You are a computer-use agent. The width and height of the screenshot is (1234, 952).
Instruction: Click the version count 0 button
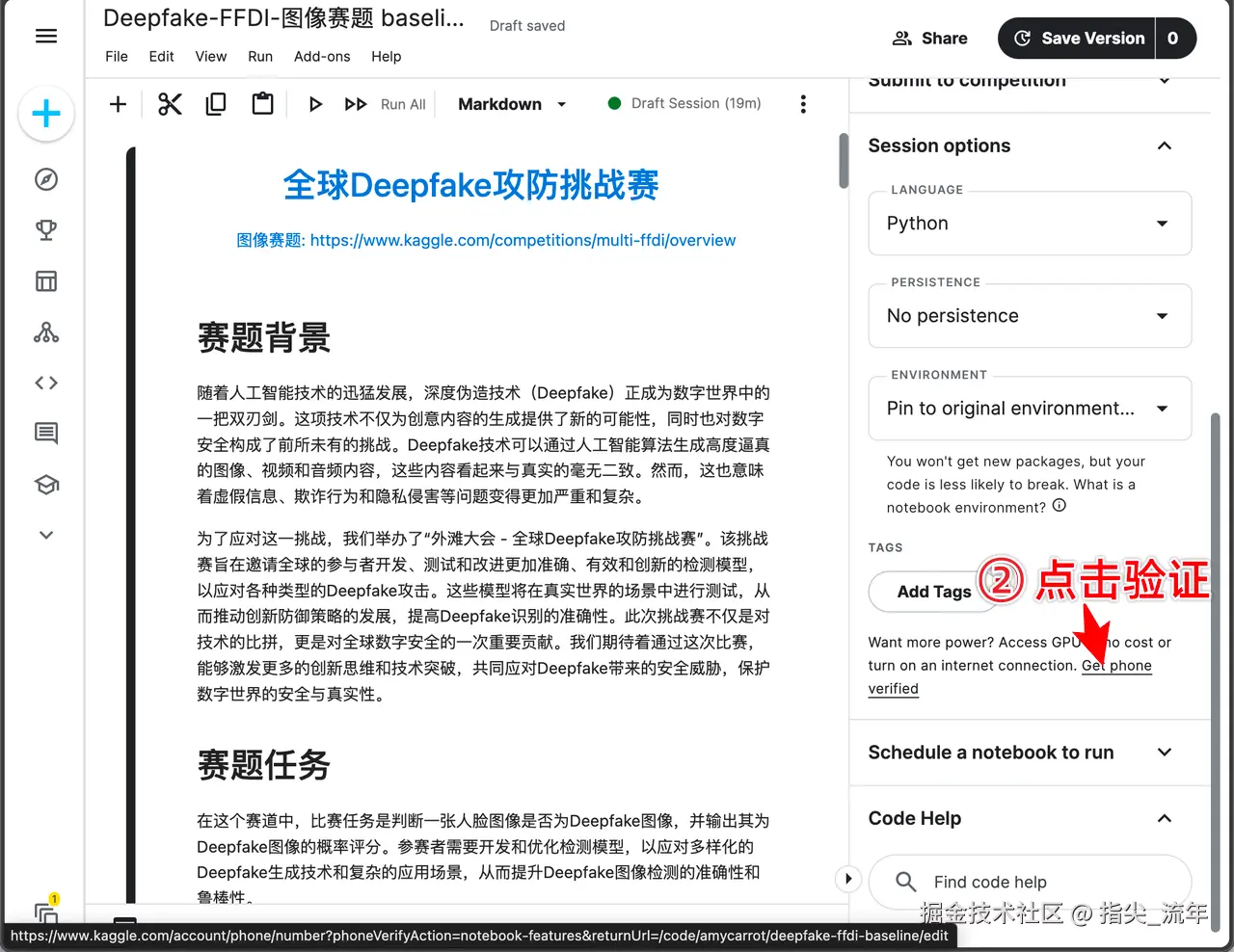click(x=1174, y=39)
